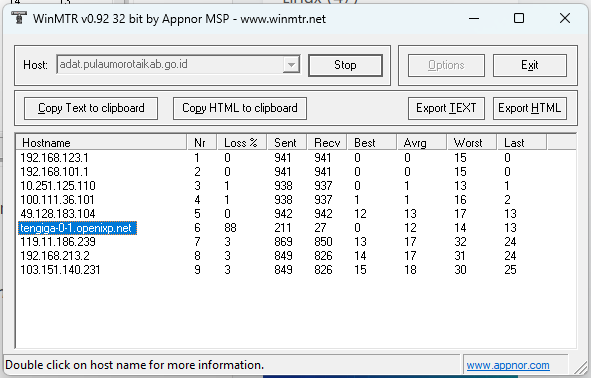Export results as HTML
Screen dimensions: 591x378
(x=530, y=108)
